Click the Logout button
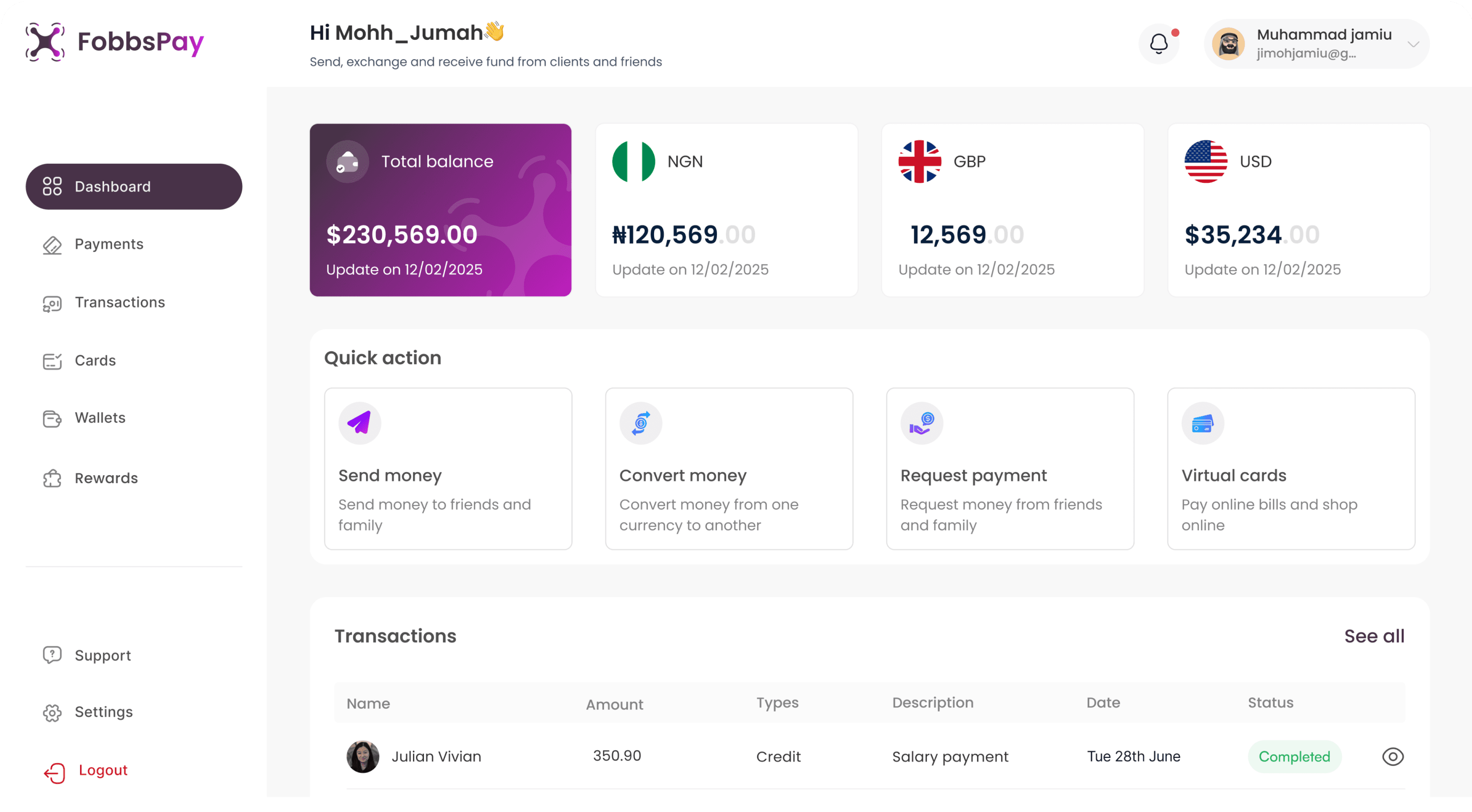The image size is (1472, 812). click(x=102, y=770)
